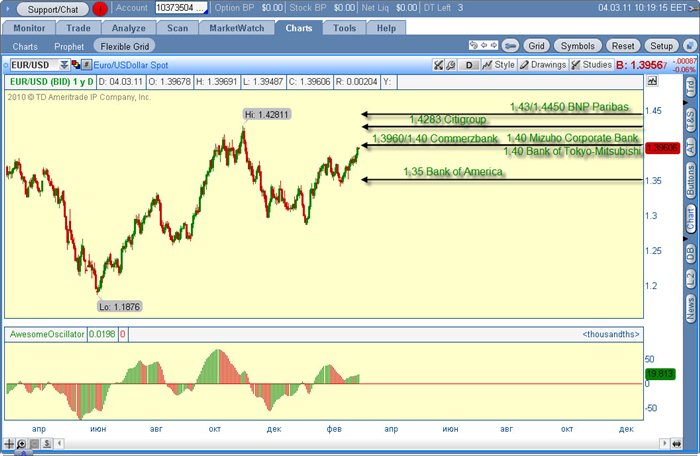Click the B: 1.3956 bid price
Screen dimensions: 700x456
click(642, 65)
